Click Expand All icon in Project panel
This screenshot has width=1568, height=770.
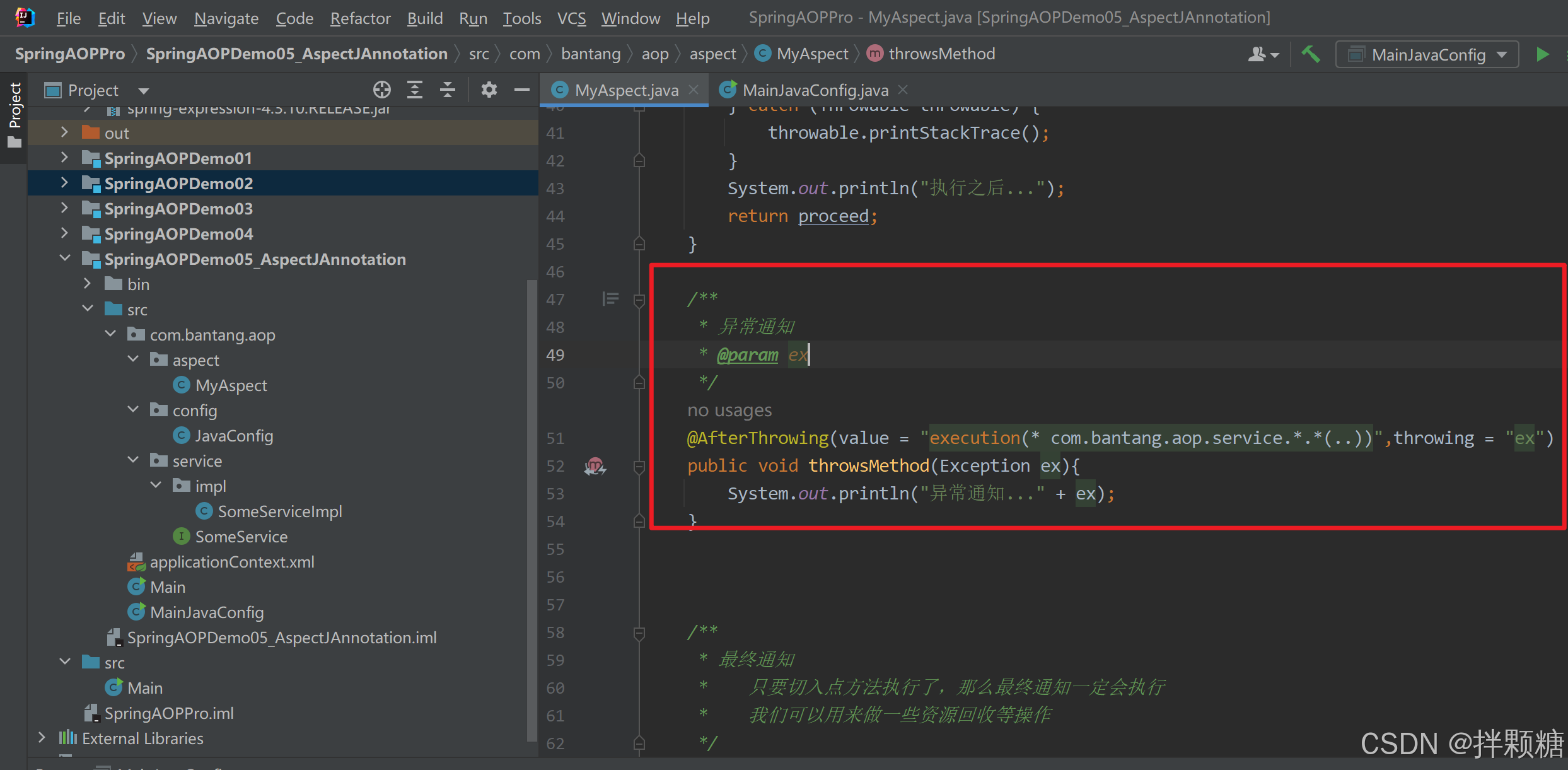[x=414, y=90]
